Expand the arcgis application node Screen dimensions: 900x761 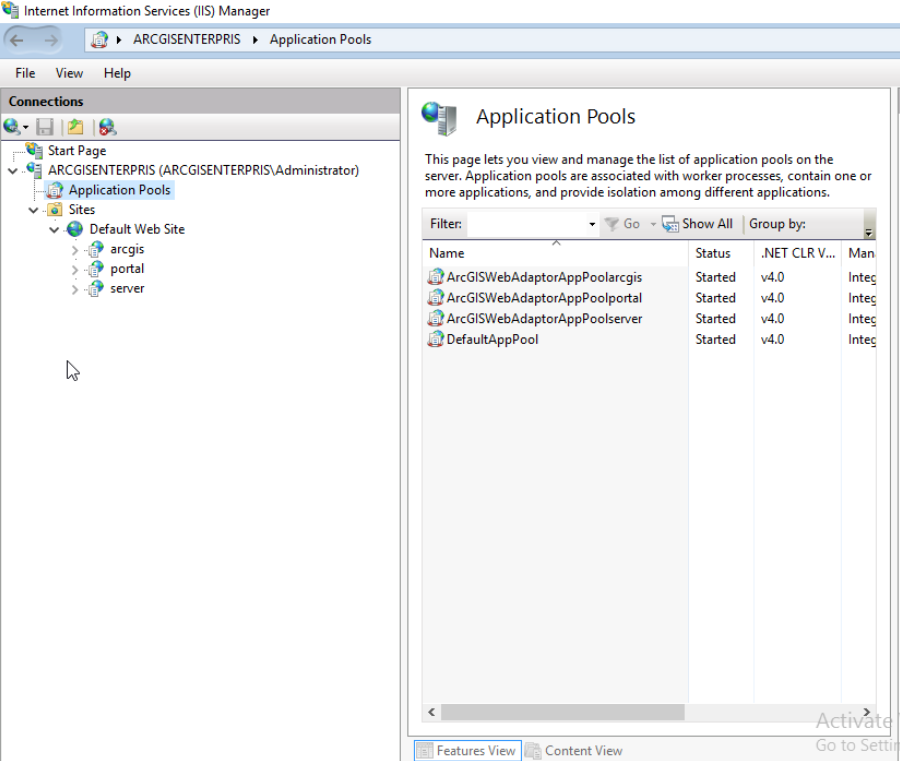[x=75, y=250]
